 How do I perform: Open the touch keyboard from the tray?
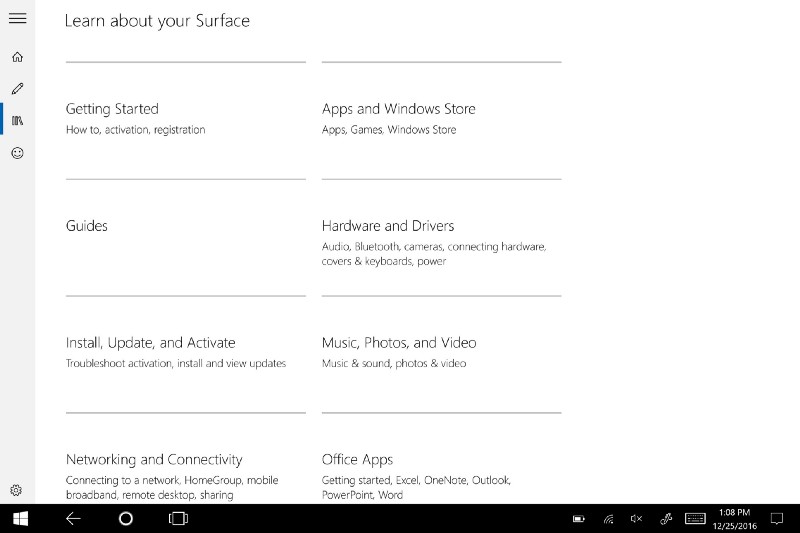click(x=695, y=519)
